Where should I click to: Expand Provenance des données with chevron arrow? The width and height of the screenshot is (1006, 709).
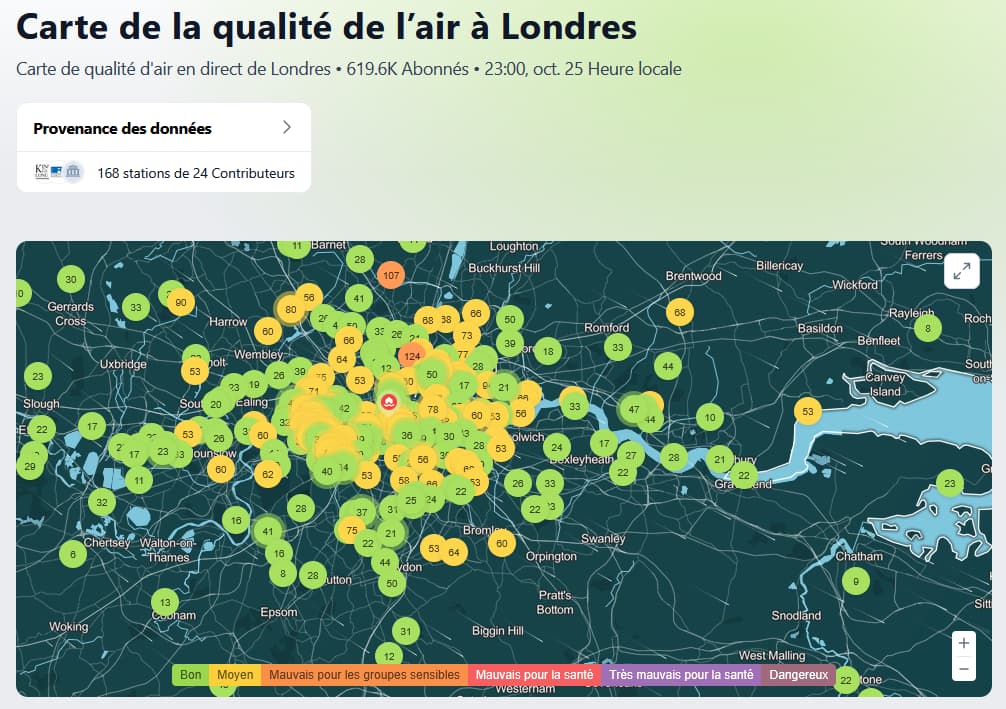point(287,127)
